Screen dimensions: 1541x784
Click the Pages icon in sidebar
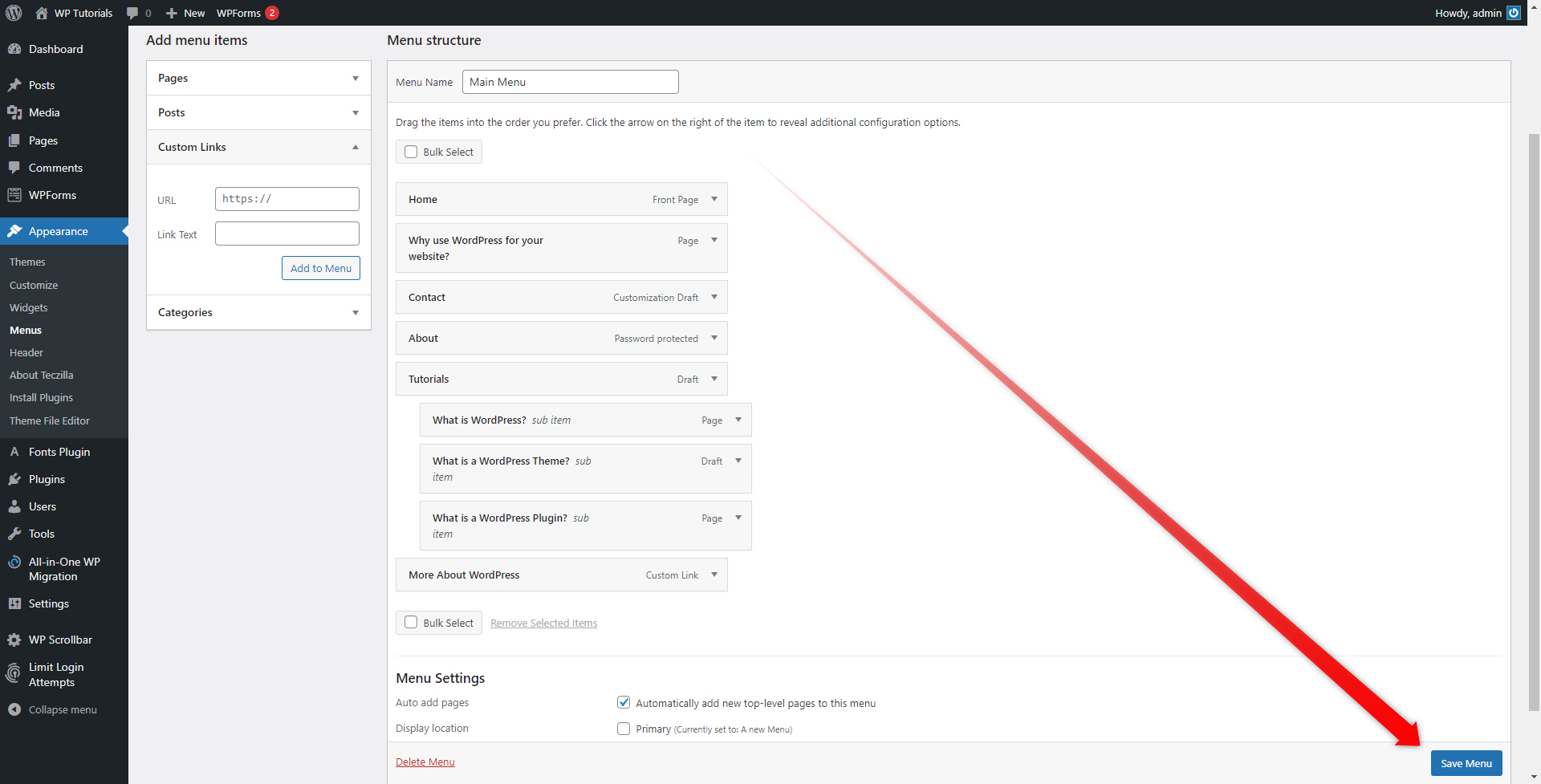(14, 140)
